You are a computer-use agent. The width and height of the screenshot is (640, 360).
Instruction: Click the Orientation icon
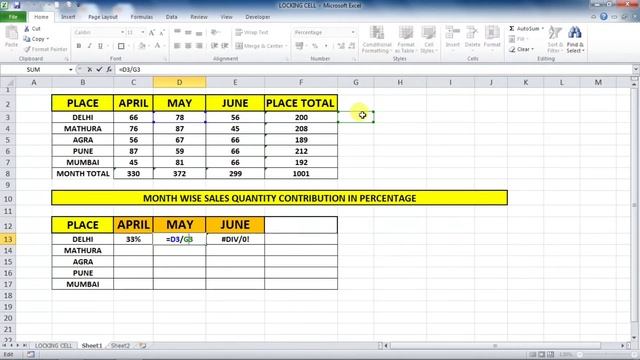(215, 32)
